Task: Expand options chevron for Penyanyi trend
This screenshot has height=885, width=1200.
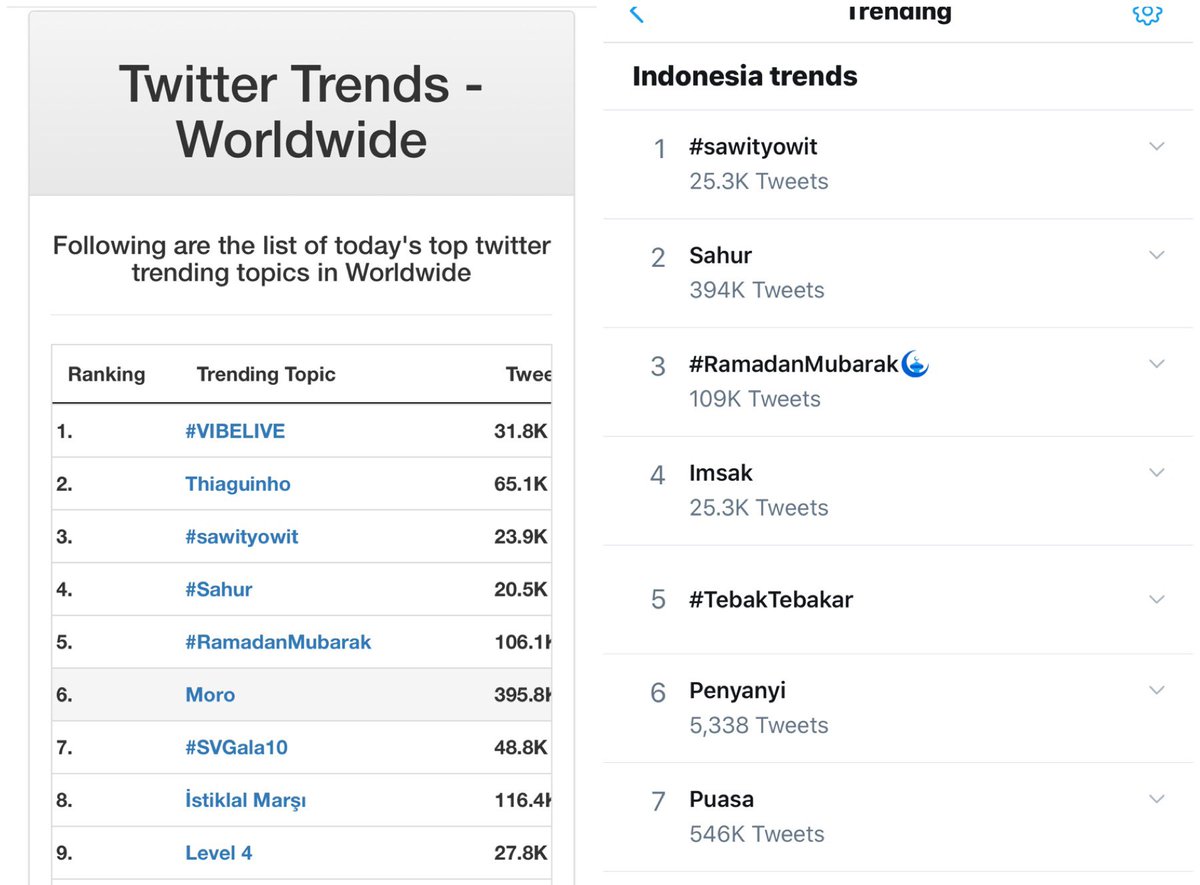Action: 1157,690
